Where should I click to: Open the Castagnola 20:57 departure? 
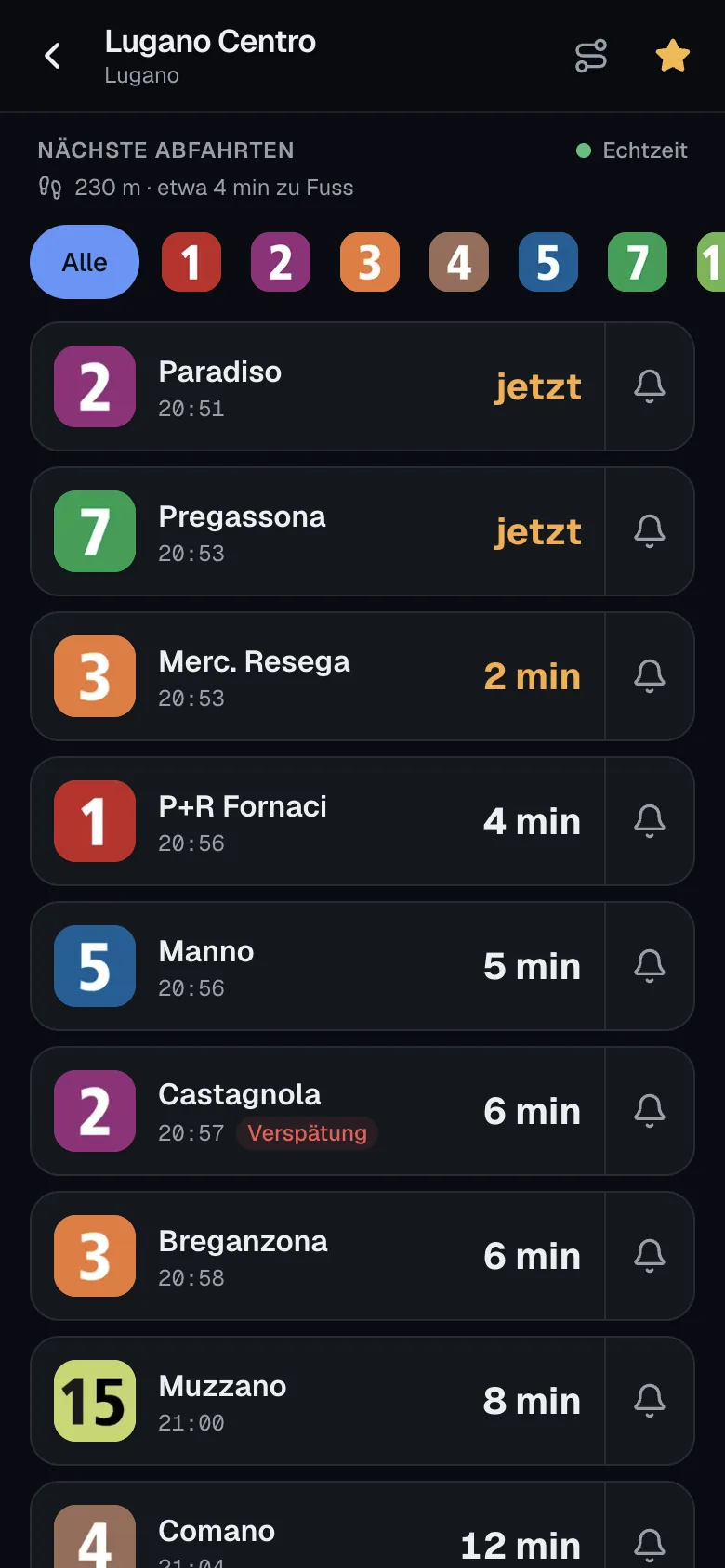coord(318,1111)
